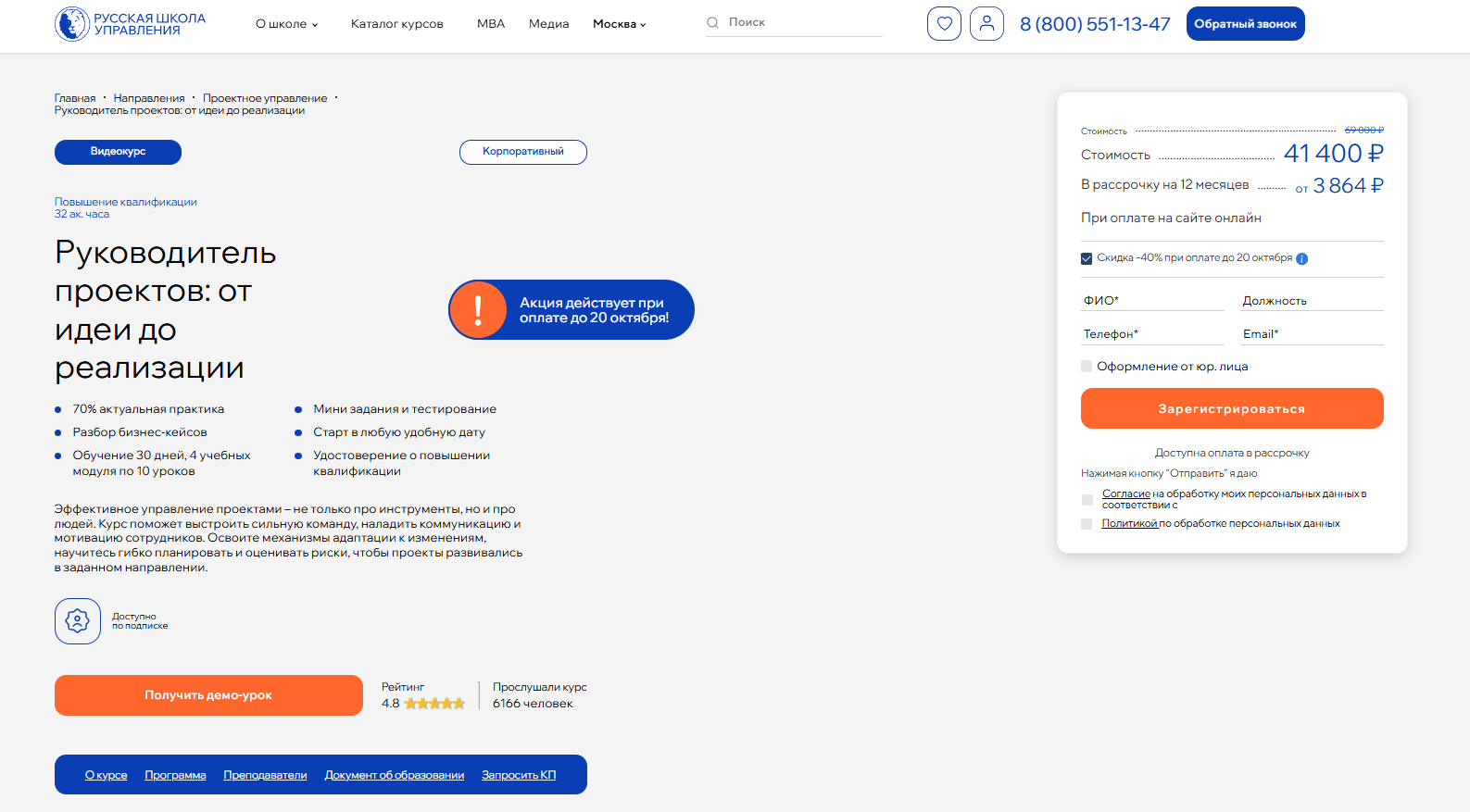The image size is (1470, 812).
Task: Click the orange exclamation mark icon
Action: click(x=478, y=310)
